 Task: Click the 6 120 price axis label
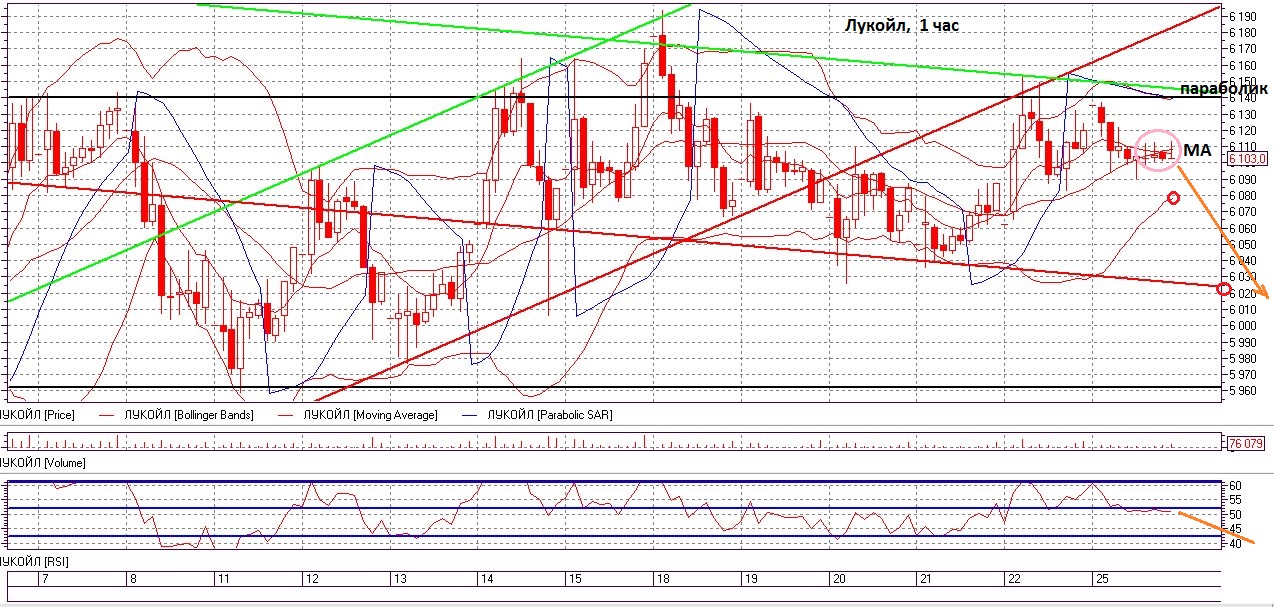[x=1243, y=131]
